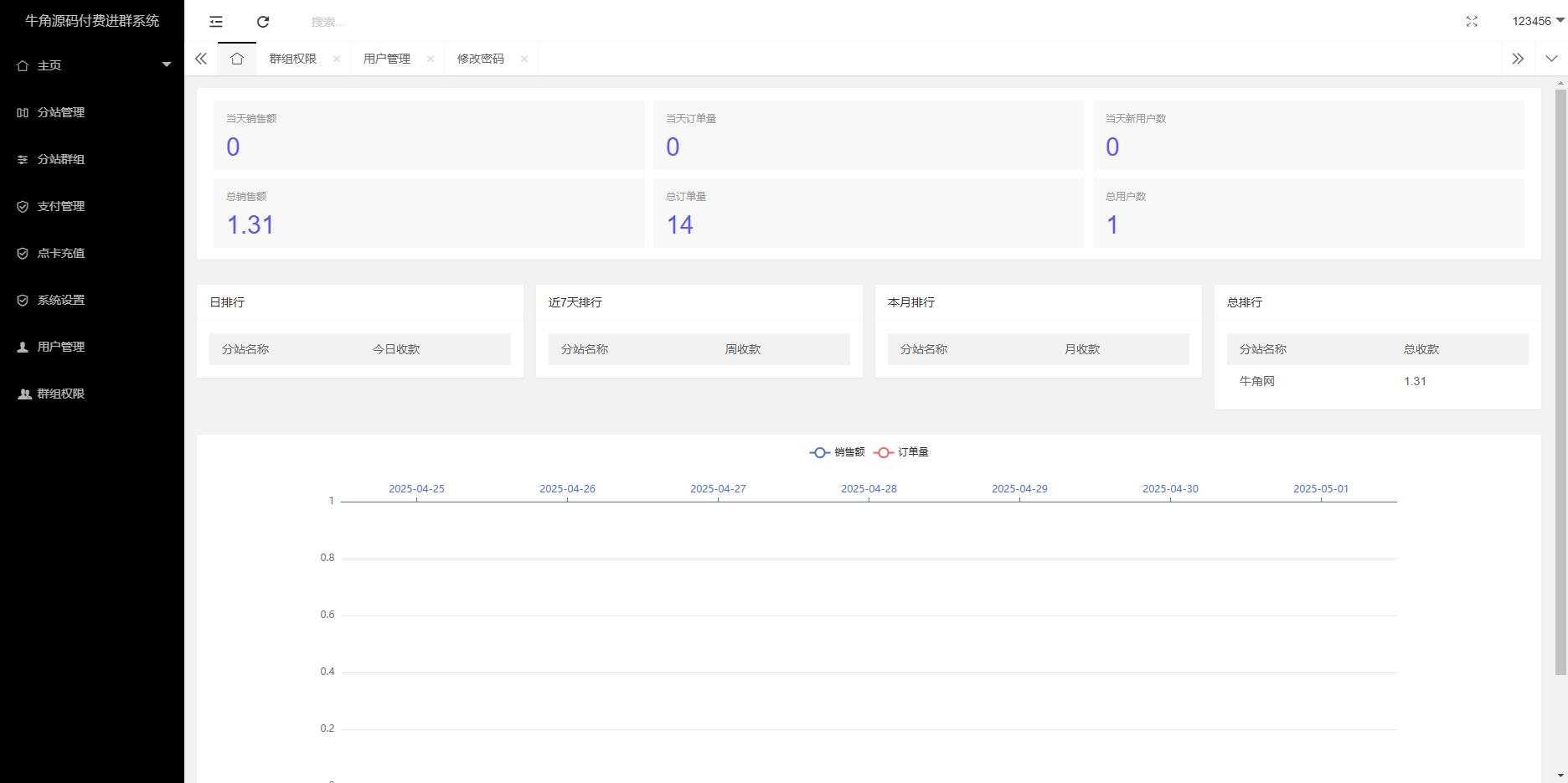Click the 1.31 value in 总排行 table

click(x=1415, y=381)
